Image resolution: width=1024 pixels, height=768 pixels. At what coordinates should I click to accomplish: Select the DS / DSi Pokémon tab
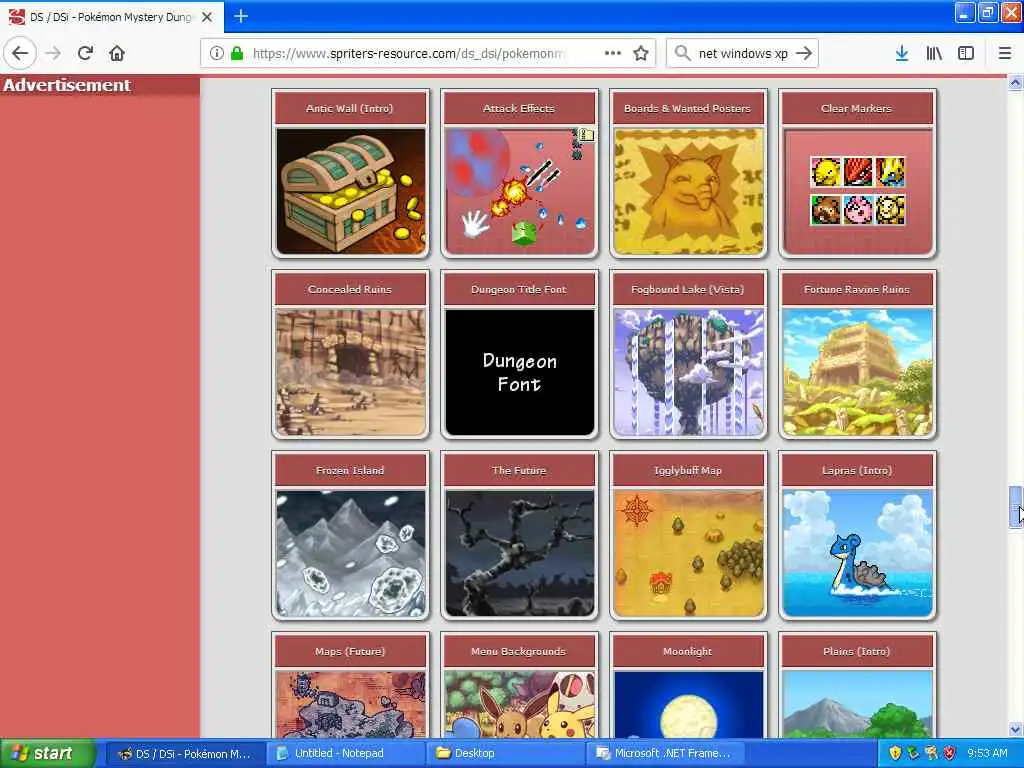112,17
